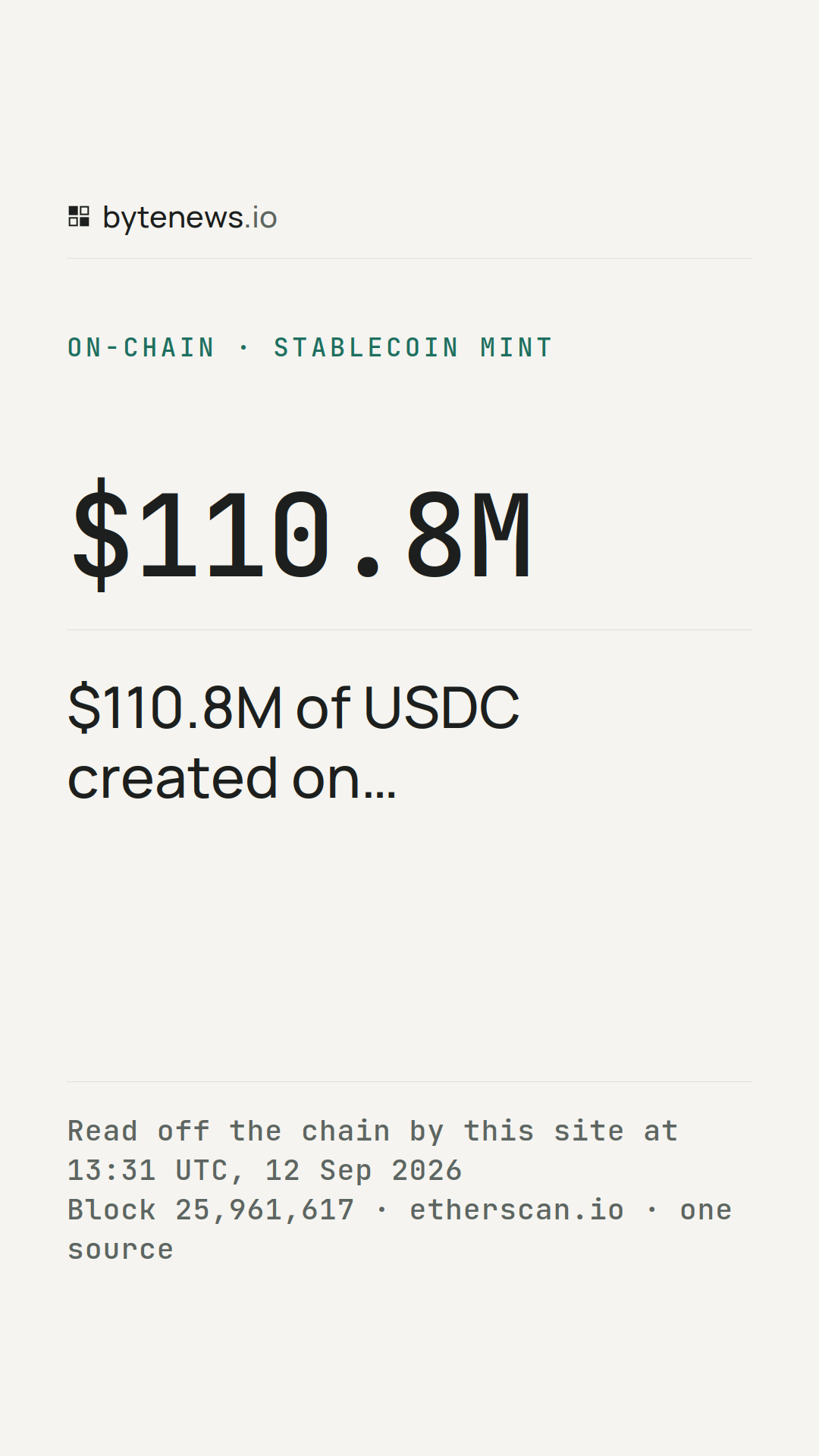Open the etherscan.io source link
This screenshot has height=1456, width=819.
coord(517,1210)
